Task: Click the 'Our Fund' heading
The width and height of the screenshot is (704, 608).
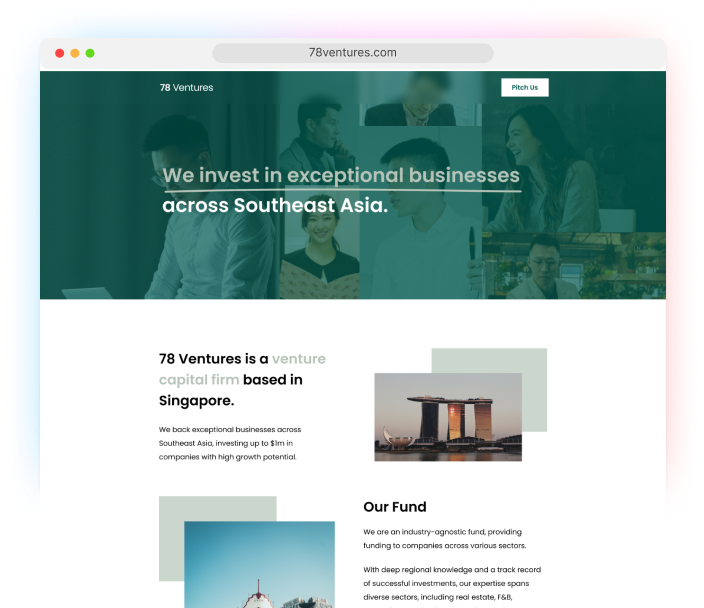Action: point(395,507)
